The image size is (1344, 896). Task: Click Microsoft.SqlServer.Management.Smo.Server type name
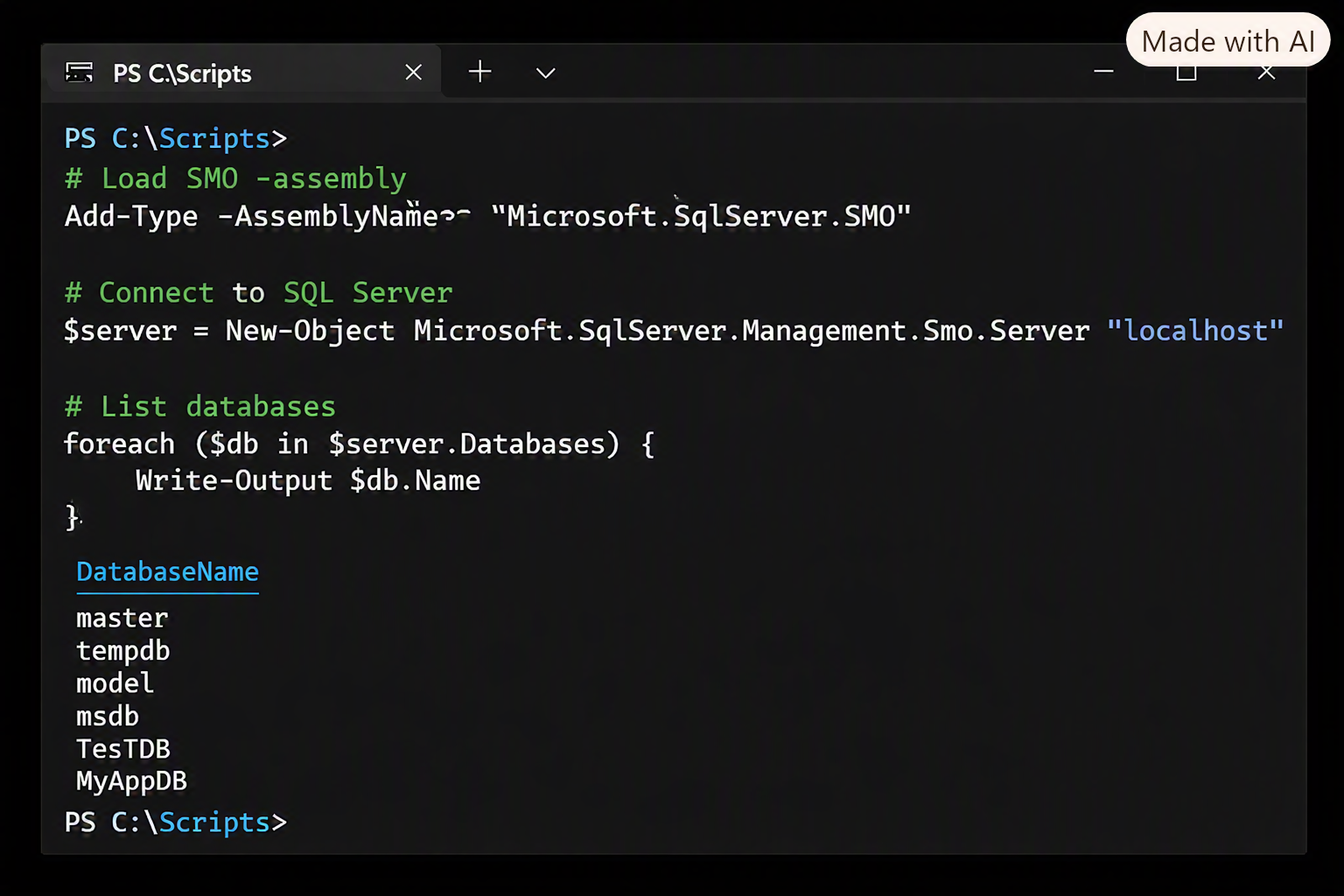752,331
